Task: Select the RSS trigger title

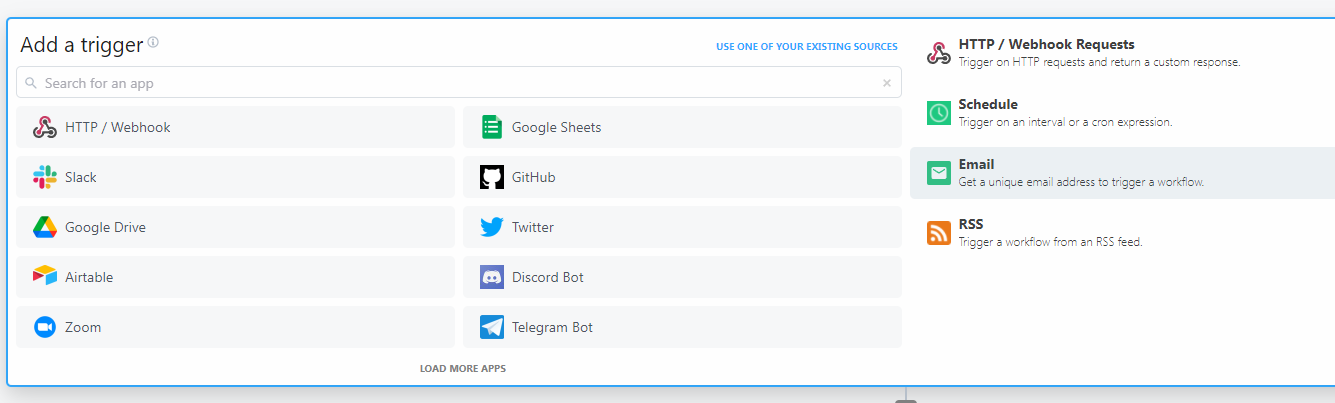Action: (x=970, y=224)
